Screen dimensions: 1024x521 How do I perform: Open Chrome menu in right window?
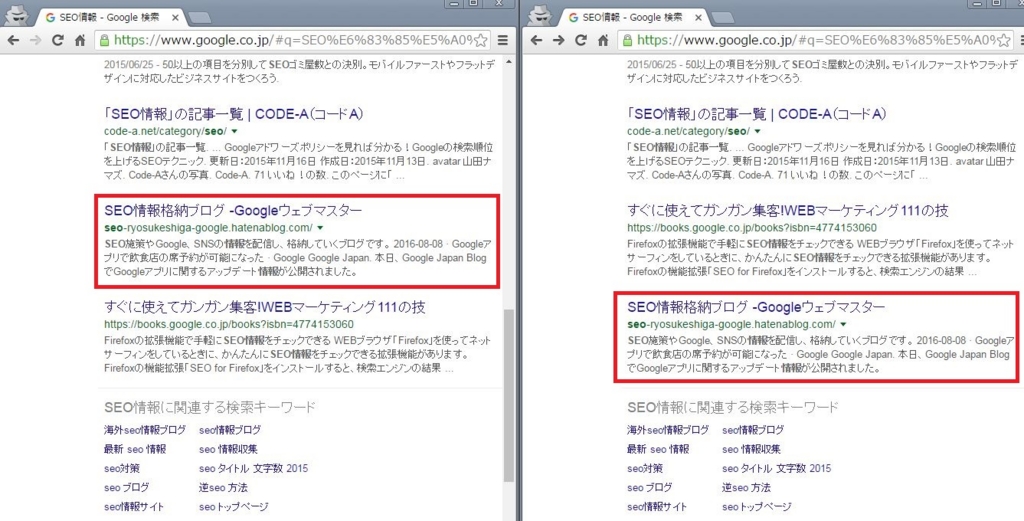1020,40
